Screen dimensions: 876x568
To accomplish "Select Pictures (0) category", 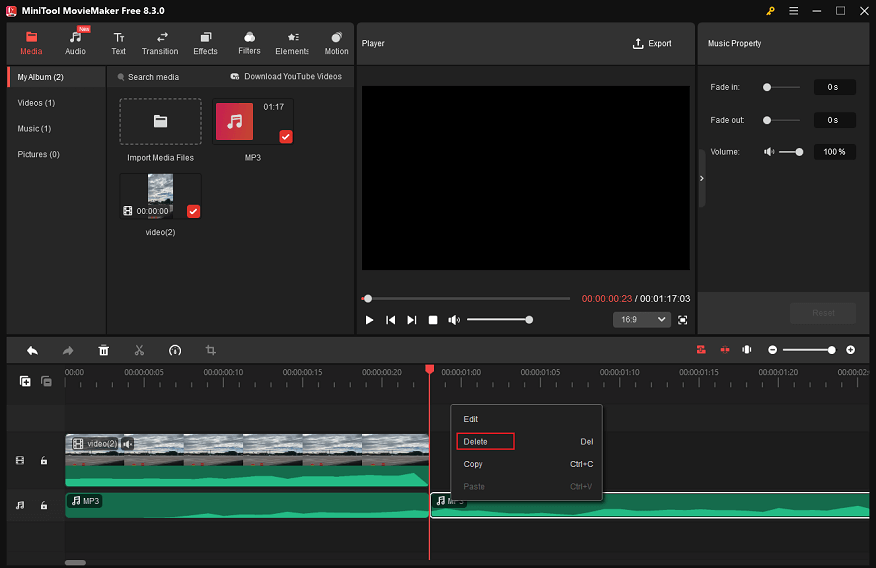I will pyautogui.click(x=39, y=154).
